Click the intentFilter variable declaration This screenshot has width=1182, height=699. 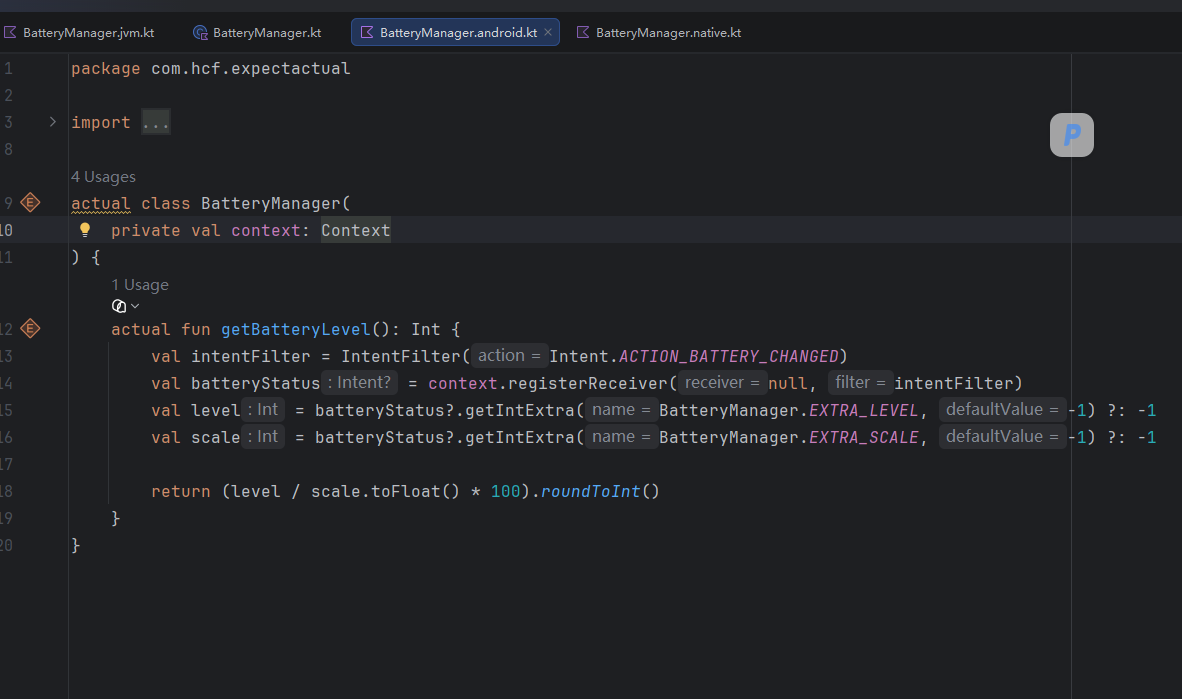[x=250, y=356]
